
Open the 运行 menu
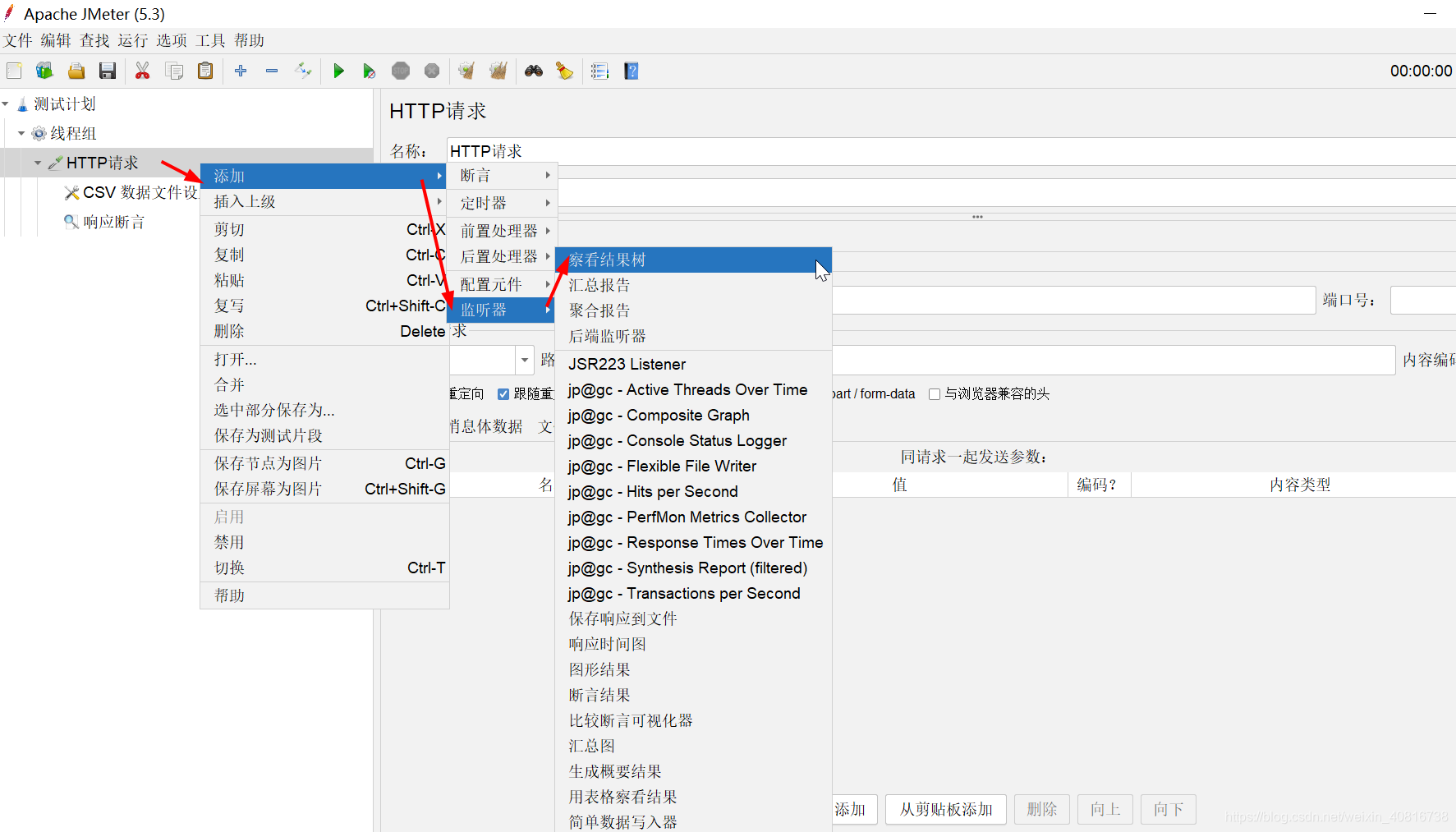133,40
